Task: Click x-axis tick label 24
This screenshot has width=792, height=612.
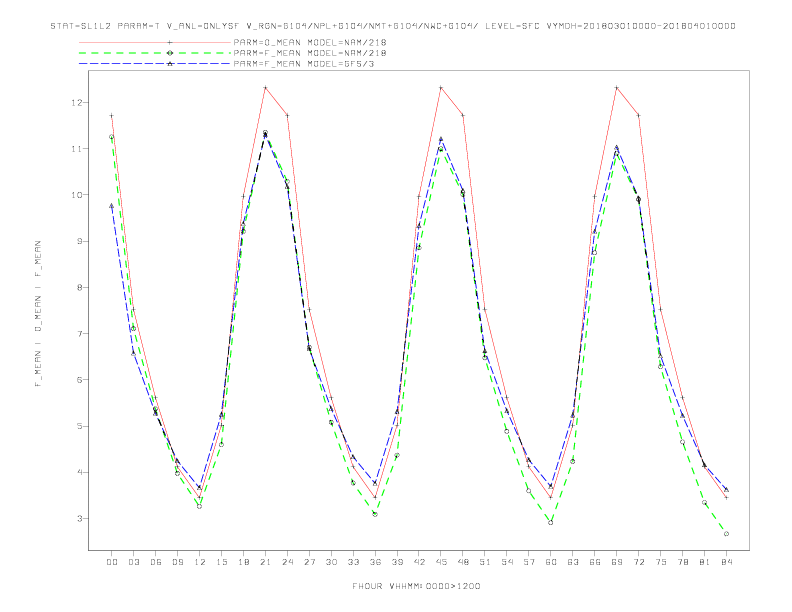Action: coord(287,562)
